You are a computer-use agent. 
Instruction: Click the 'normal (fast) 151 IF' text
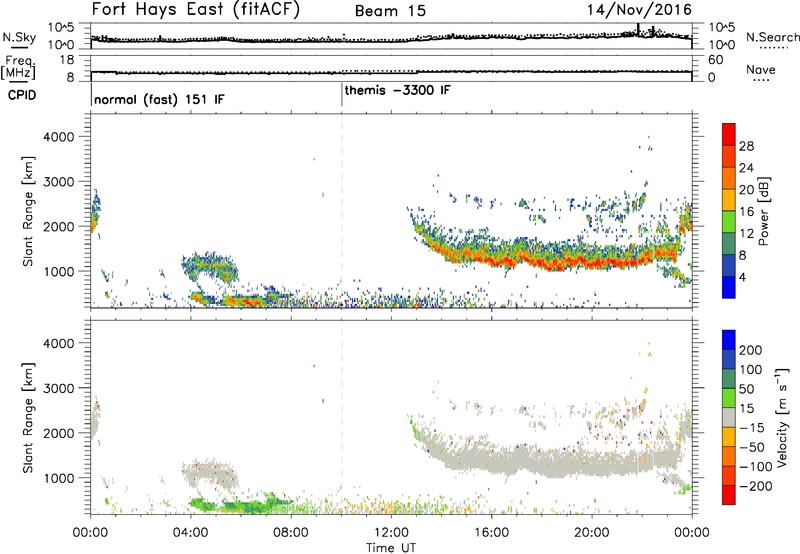coord(159,99)
